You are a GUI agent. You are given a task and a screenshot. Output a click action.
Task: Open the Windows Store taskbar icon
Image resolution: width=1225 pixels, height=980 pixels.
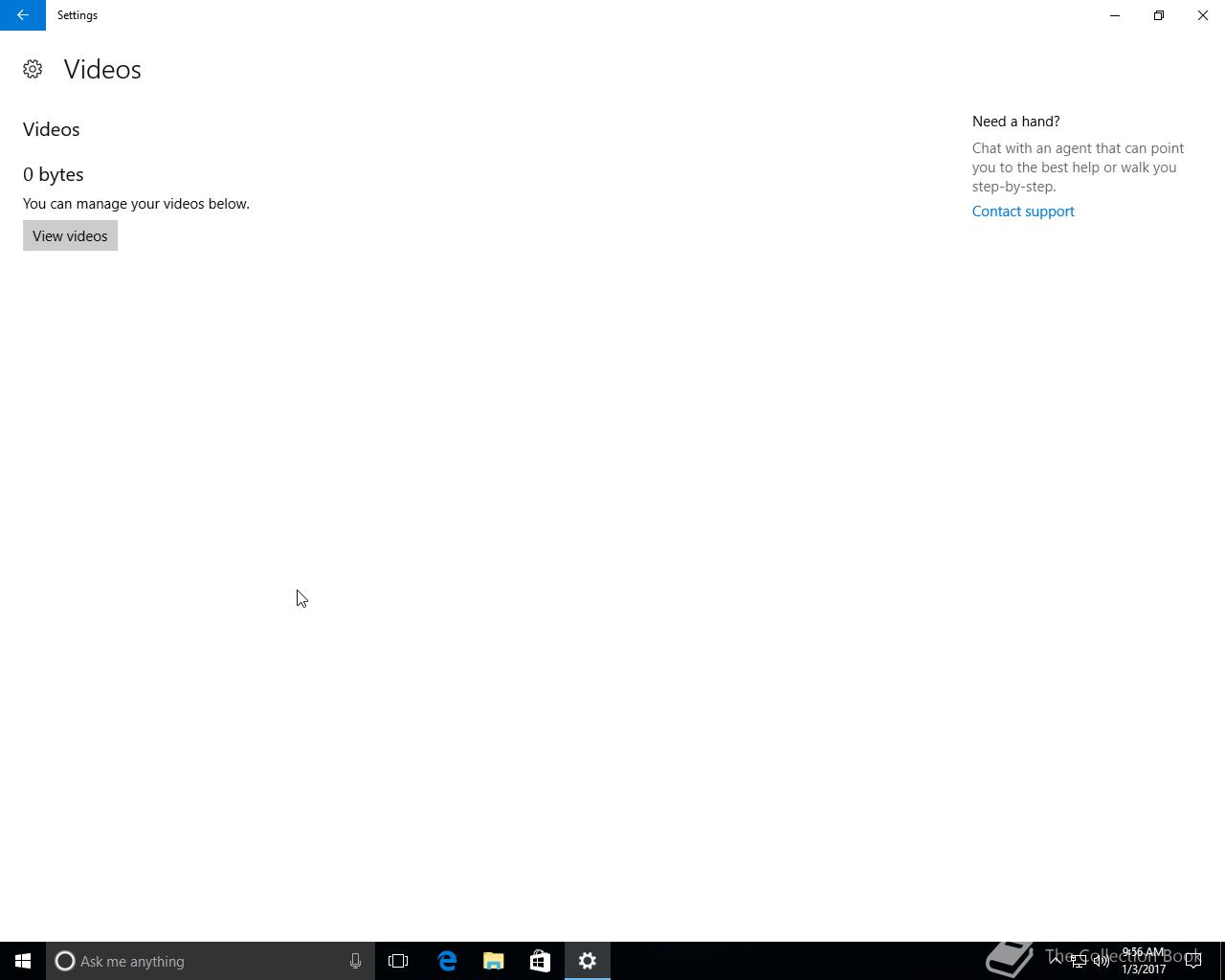[540, 961]
